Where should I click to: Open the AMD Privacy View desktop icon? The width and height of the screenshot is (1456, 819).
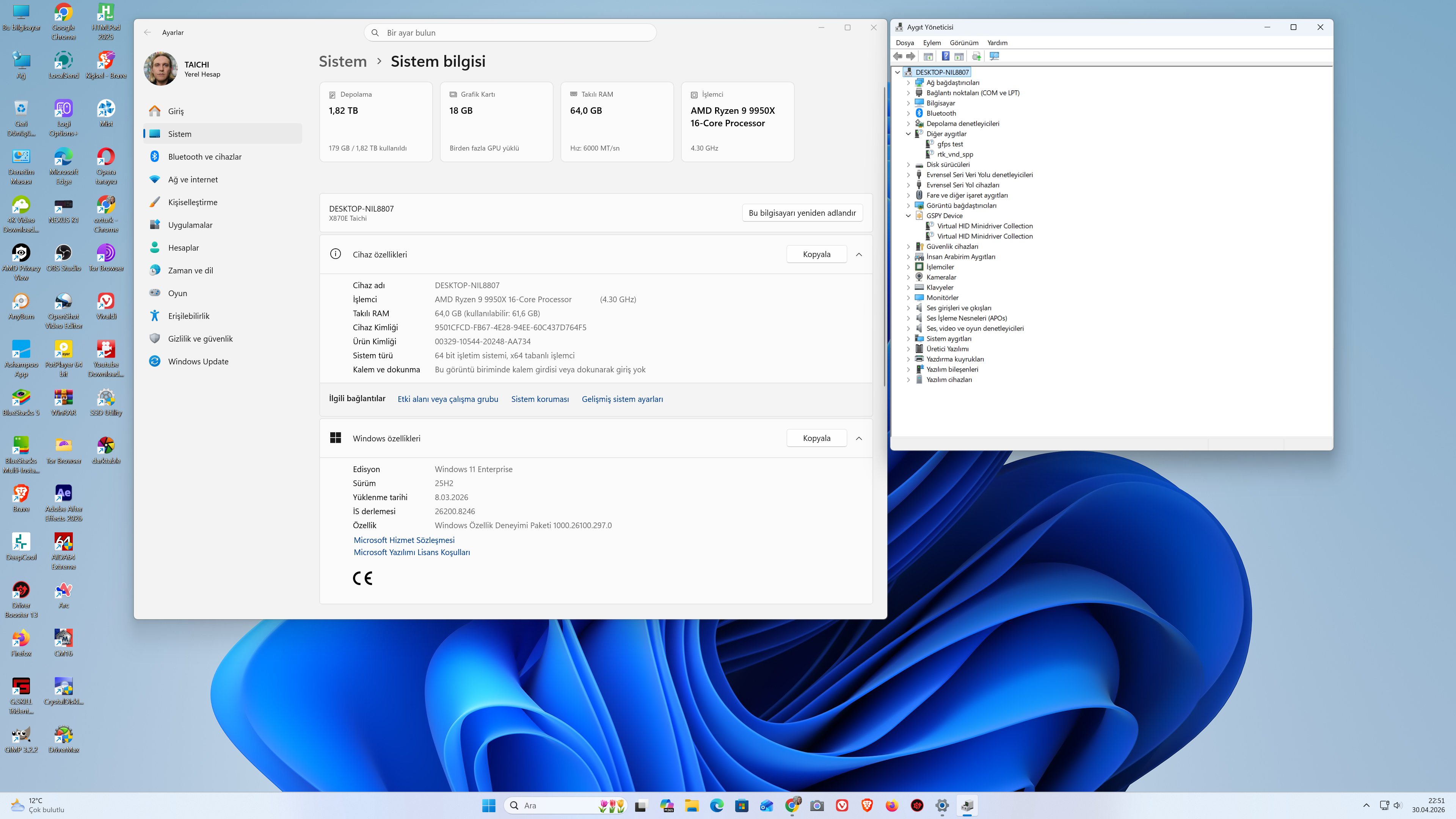21,262
